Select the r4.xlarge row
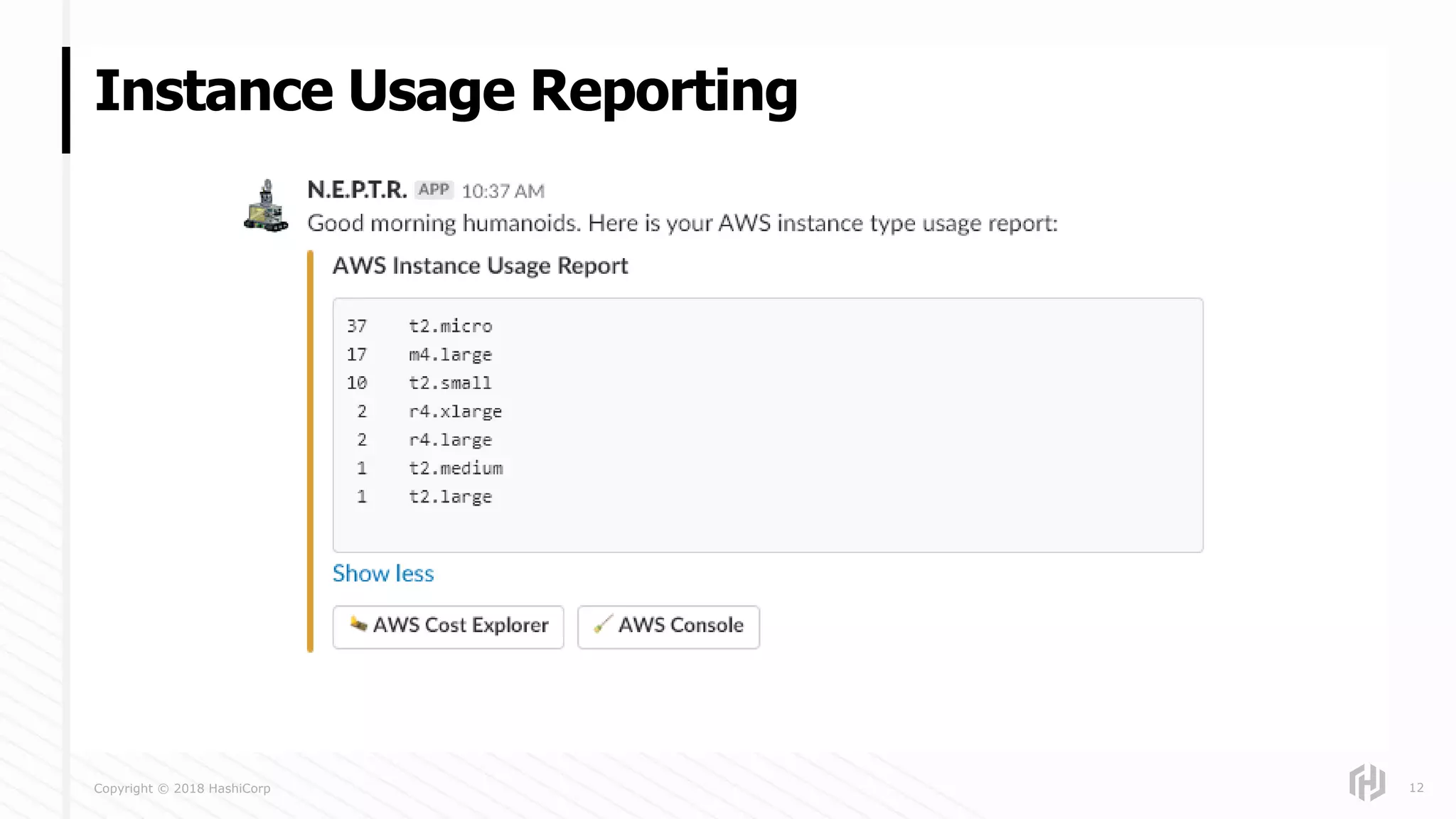The image size is (1456, 819). tap(429, 412)
